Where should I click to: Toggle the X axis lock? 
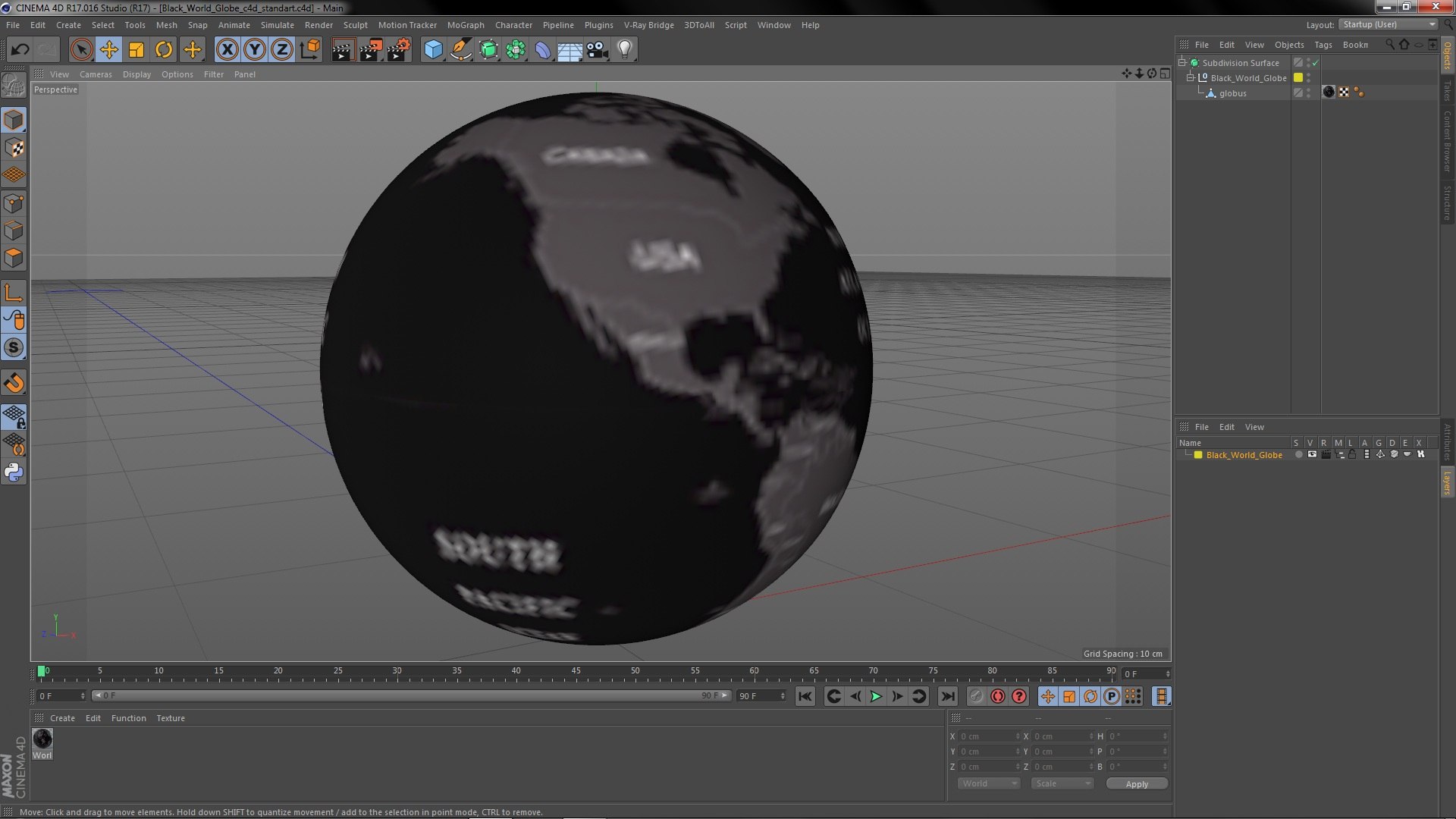coord(227,50)
